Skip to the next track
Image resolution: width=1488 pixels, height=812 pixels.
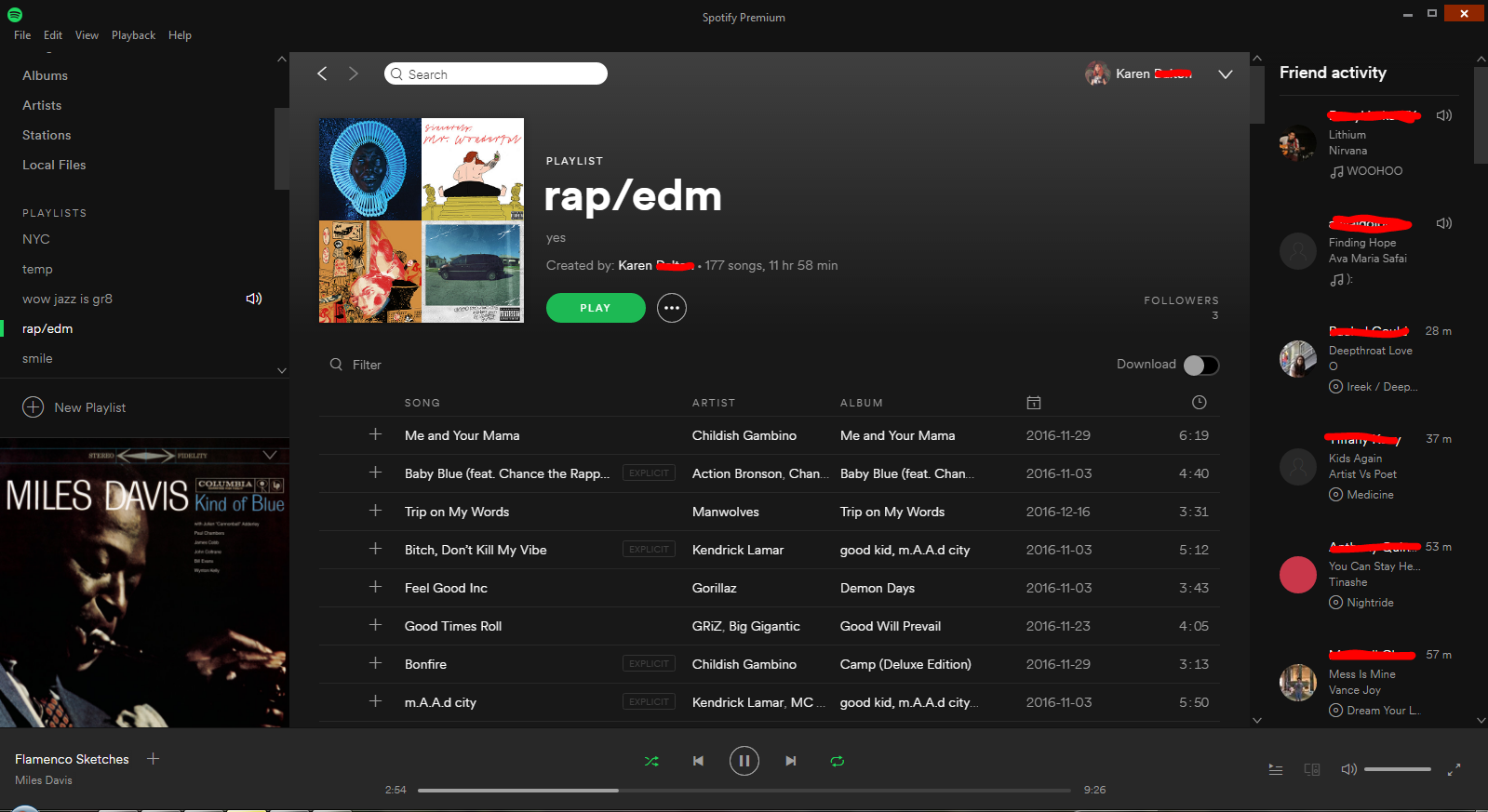tap(790, 761)
